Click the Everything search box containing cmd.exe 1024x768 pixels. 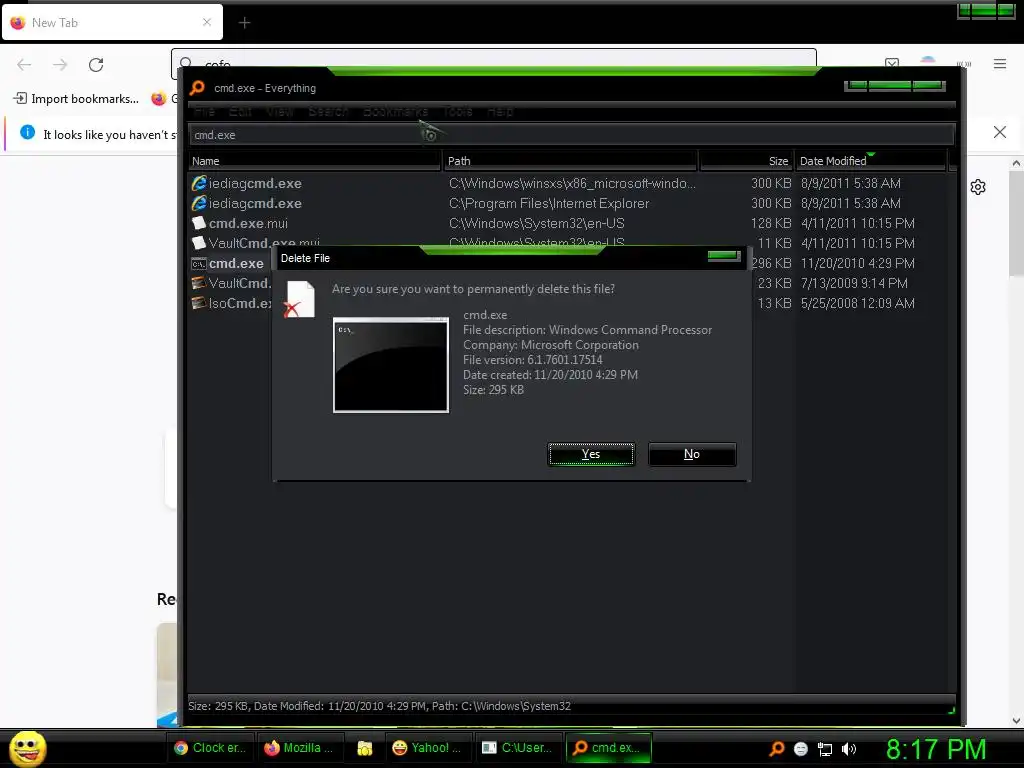pyautogui.click(x=571, y=135)
